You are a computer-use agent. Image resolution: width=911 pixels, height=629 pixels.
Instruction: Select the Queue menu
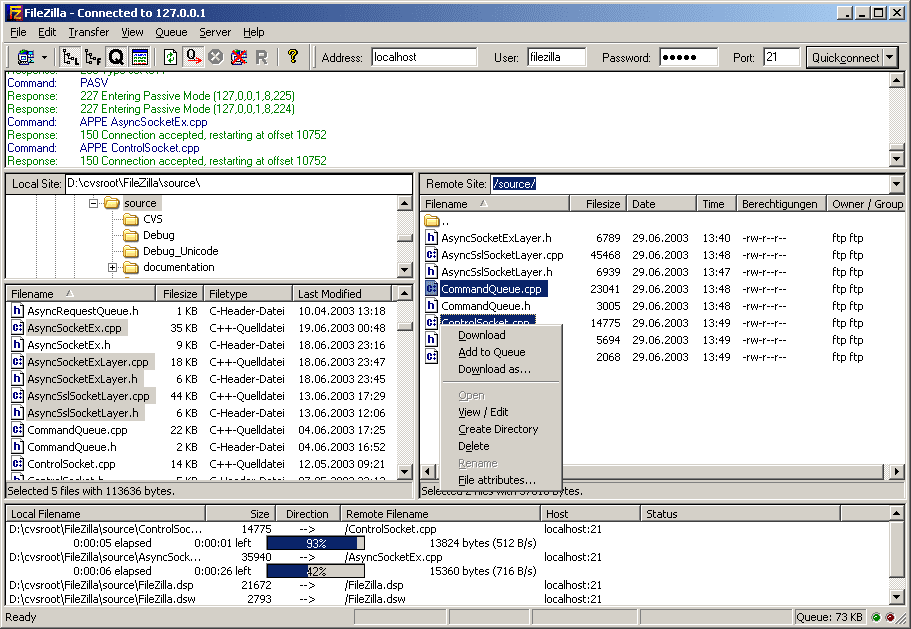tap(171, 31)
